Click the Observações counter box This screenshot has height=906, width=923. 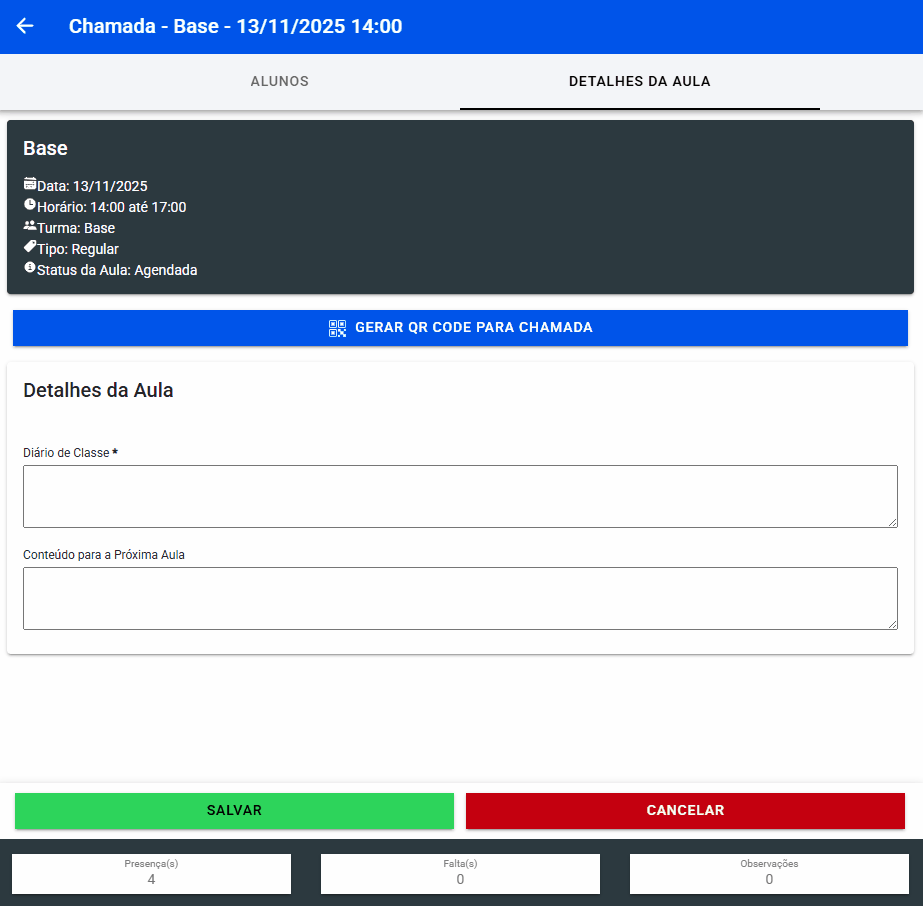769,873
